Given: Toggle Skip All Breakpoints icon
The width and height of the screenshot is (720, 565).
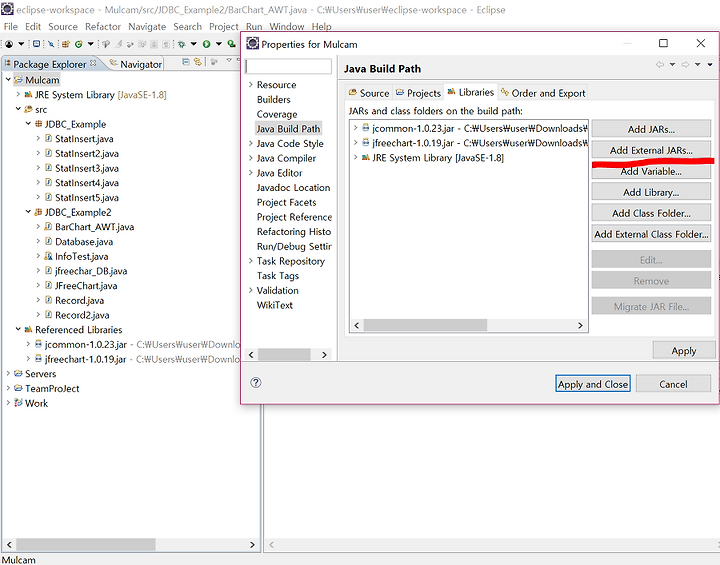Looking at the screenshot, I should pos(51,44).
